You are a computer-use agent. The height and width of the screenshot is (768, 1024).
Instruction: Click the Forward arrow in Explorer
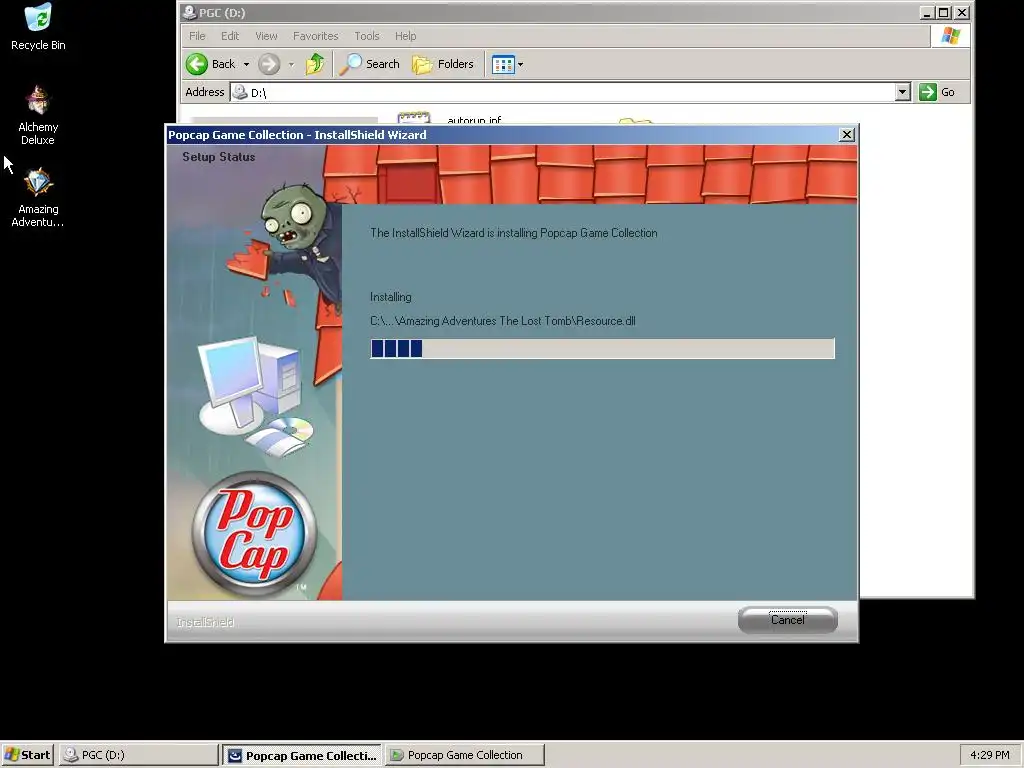click(268, 64)
